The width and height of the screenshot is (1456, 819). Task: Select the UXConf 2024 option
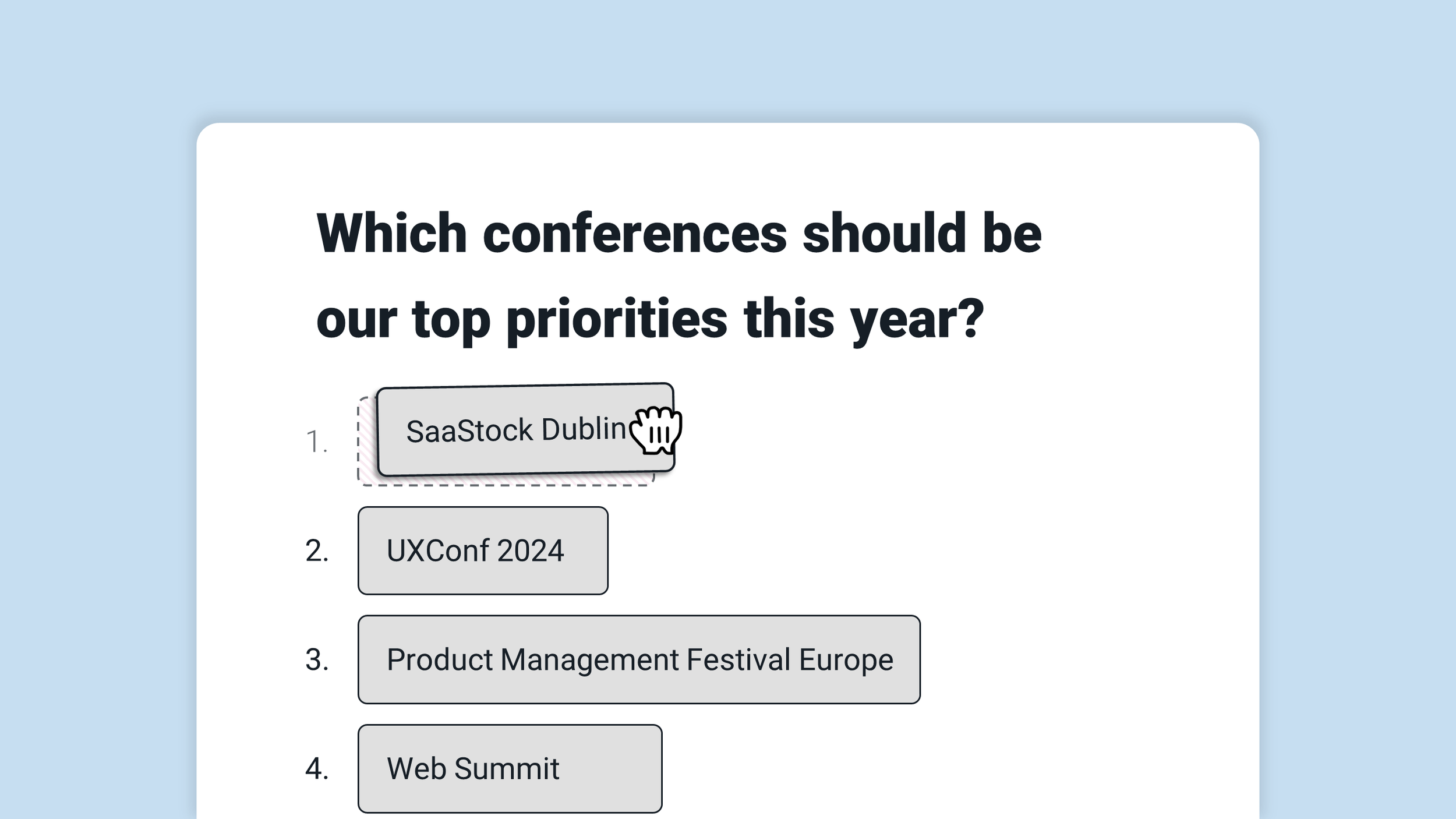point(483,550)
